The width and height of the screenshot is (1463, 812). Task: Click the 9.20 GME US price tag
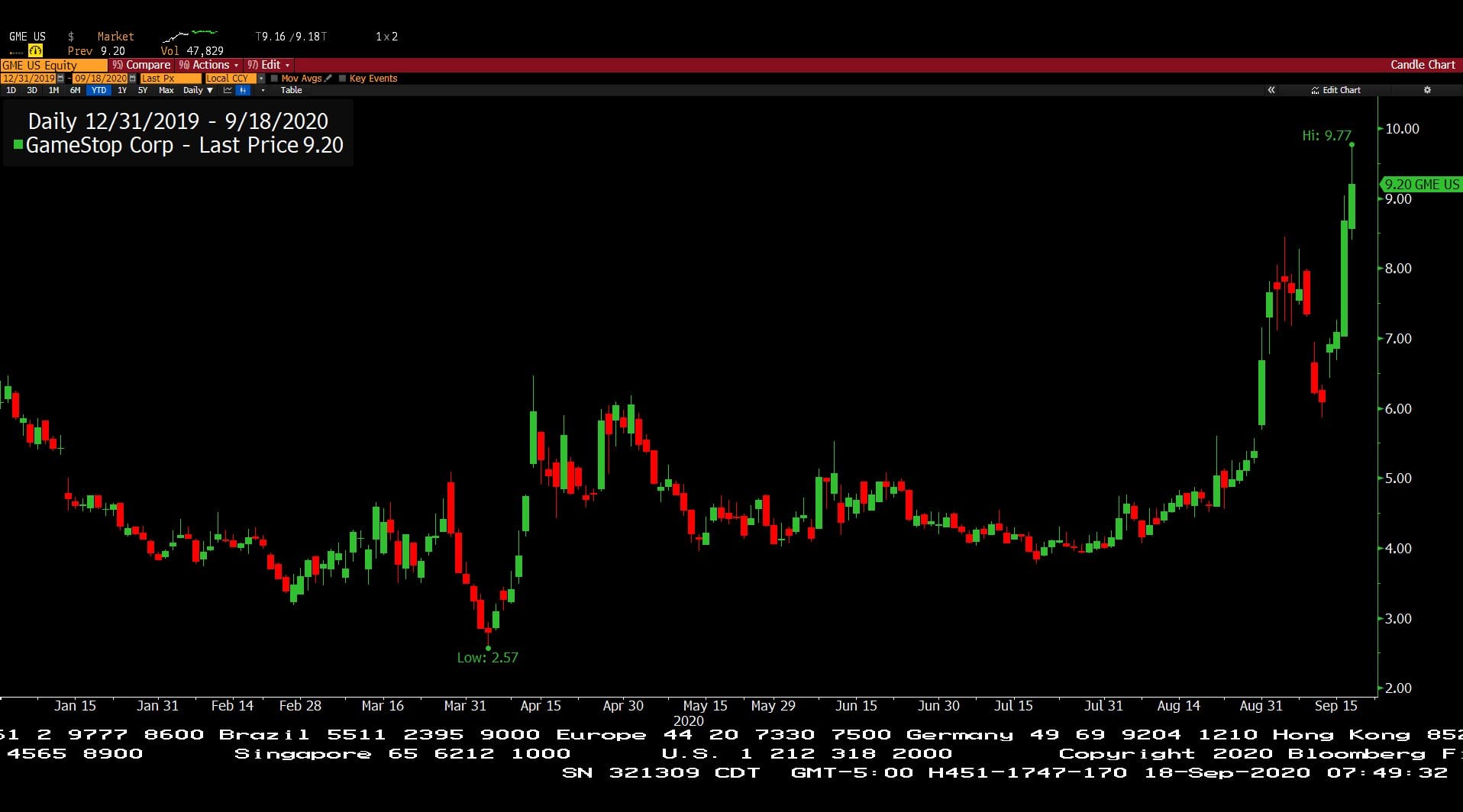(x=1421, y=185)
